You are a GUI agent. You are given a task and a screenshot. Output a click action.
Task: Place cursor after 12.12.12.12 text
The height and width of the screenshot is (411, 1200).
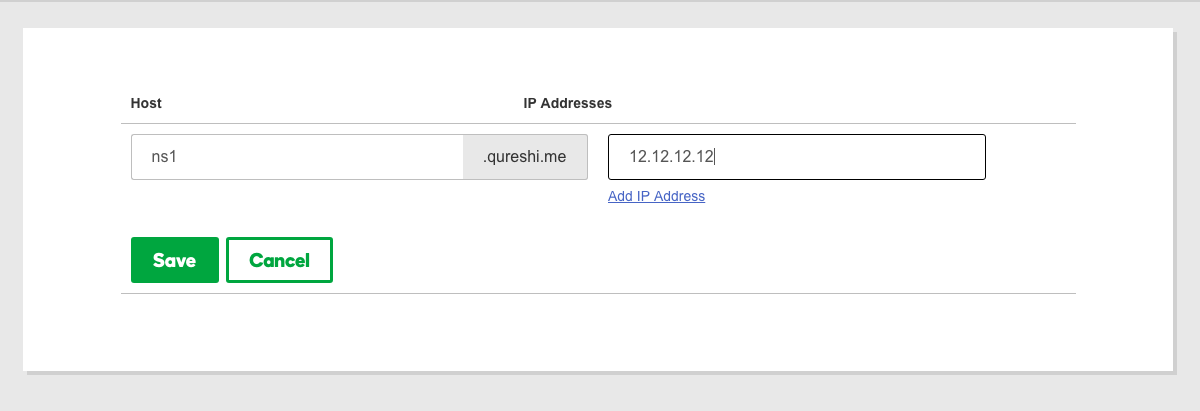click(x=715, y=157)
